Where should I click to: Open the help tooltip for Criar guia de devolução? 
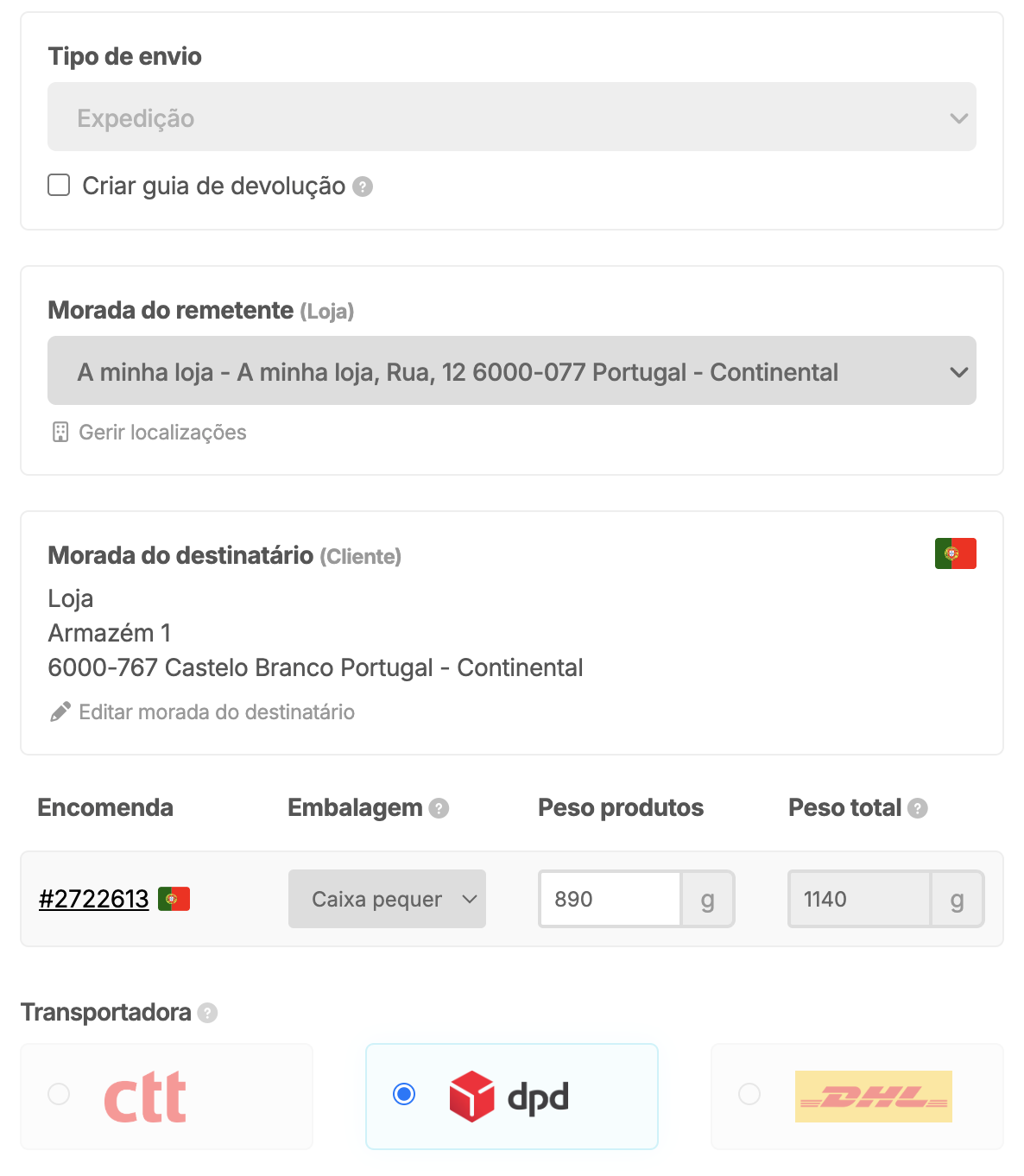pyautogui.click(x=363, y=186)
